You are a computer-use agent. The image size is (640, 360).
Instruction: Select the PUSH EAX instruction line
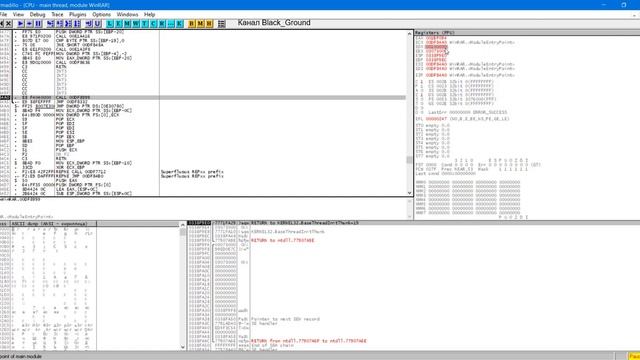pos(66,180)
